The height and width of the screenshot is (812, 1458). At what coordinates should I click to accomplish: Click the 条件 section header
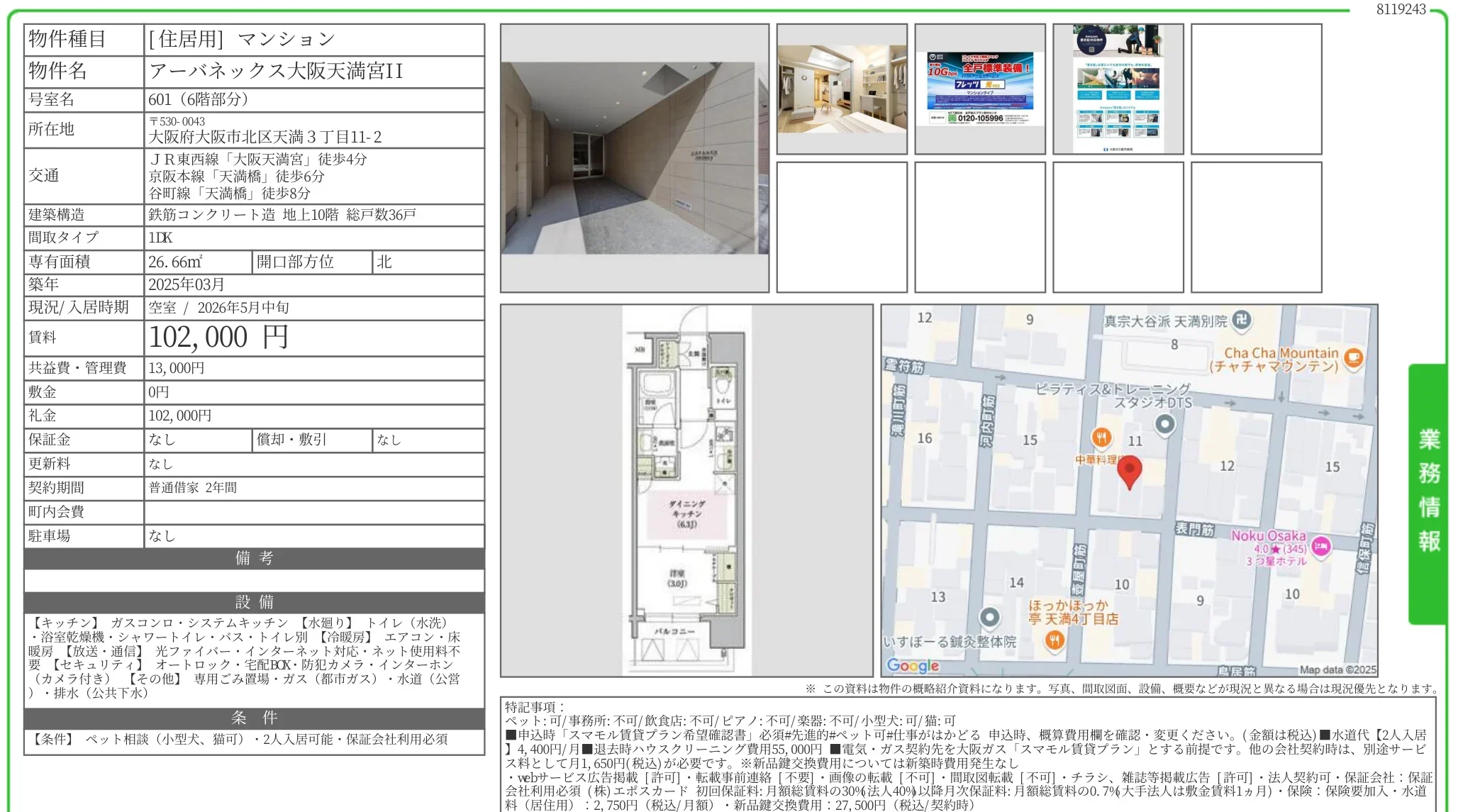tap(254, 718)
